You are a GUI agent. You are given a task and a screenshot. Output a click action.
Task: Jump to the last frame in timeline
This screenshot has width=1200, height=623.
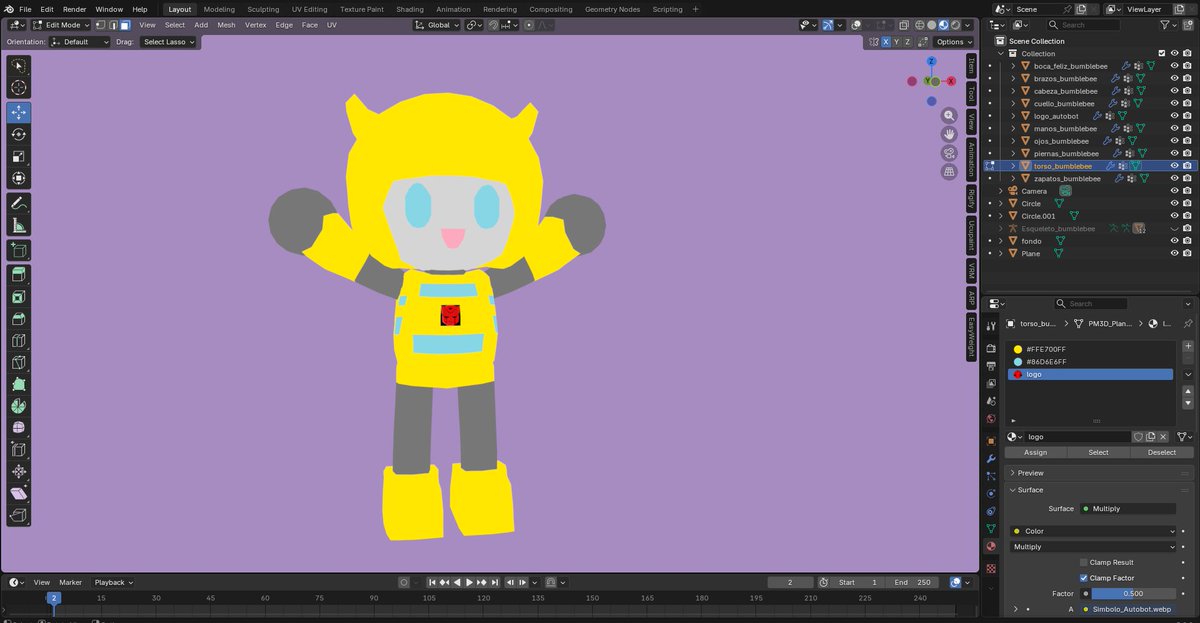tap(495, 582)
